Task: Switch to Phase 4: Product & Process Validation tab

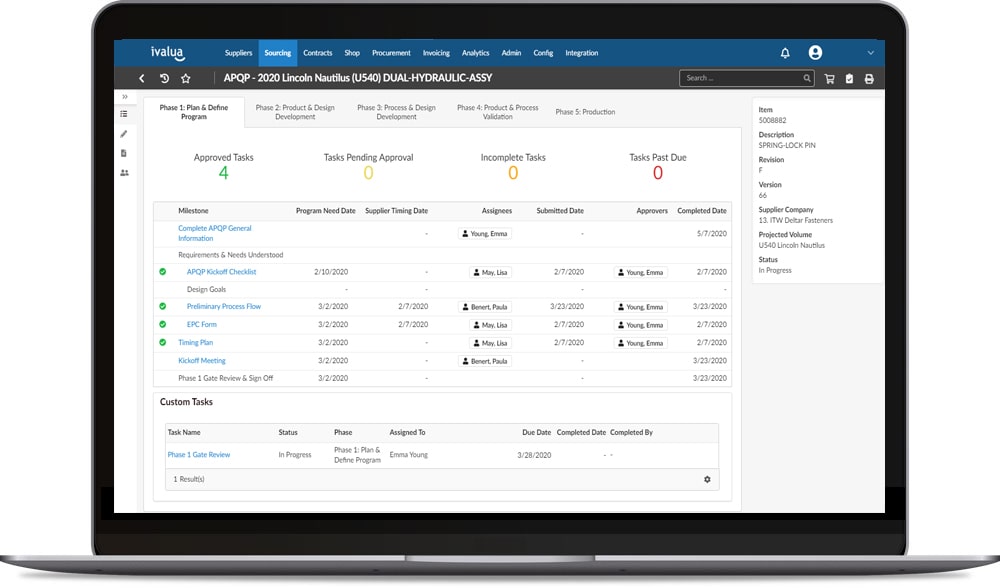Action: tap(498, 112)
